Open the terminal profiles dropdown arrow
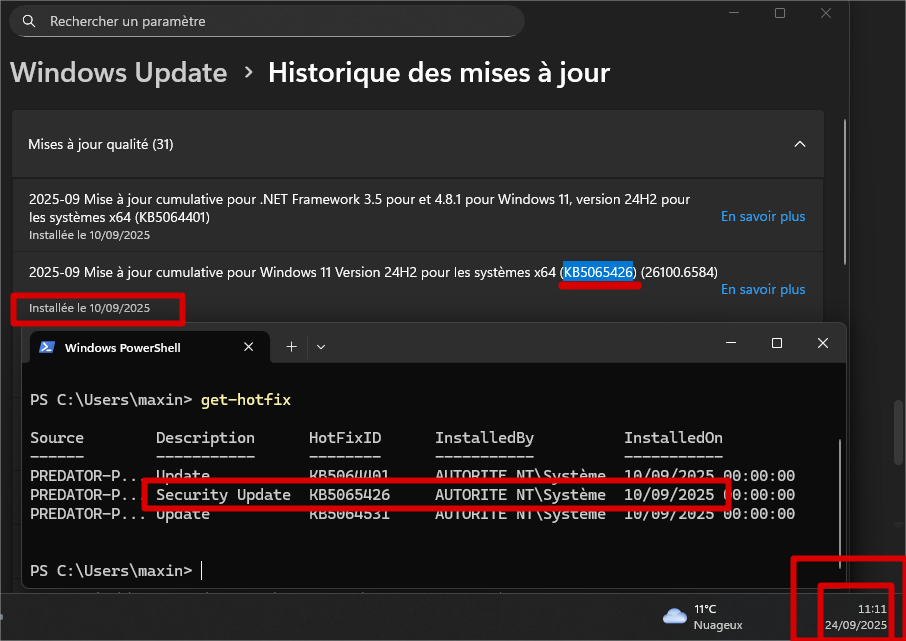Screen dimensions: 906x641 pos(321,346)
